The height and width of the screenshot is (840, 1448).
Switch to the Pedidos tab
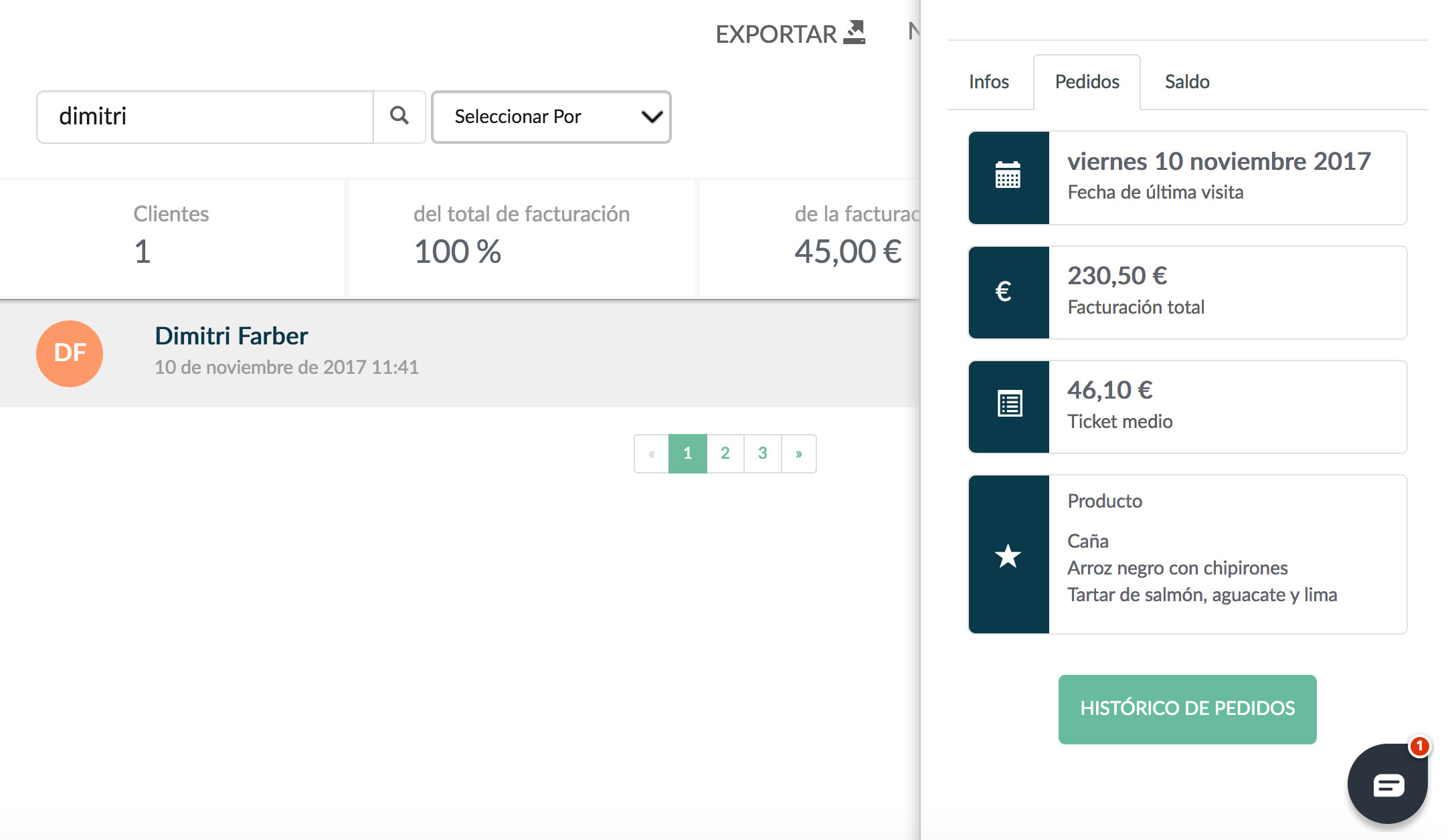(x=1087, y=82)
